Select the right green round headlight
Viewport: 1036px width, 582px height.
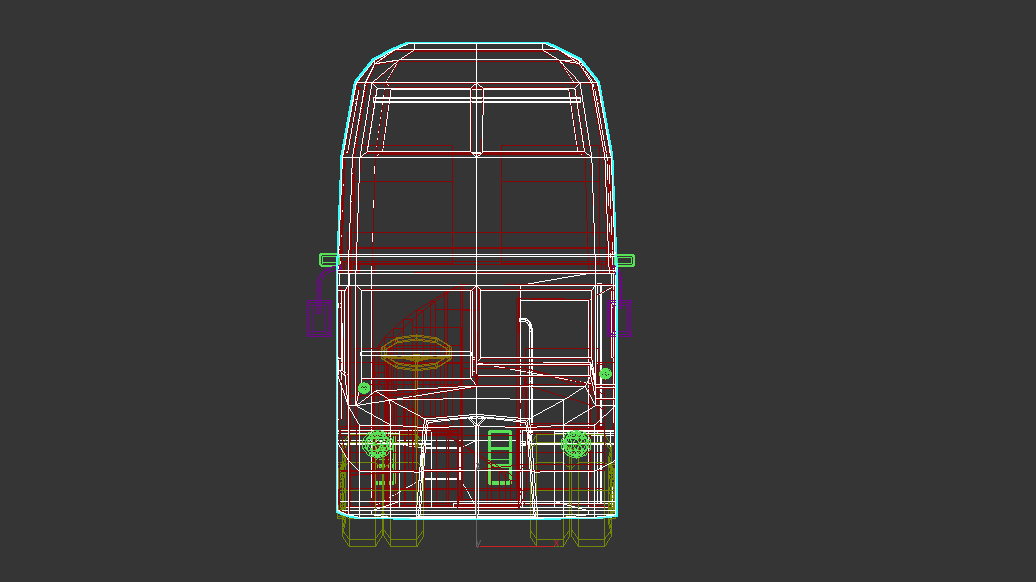point(575,445)
